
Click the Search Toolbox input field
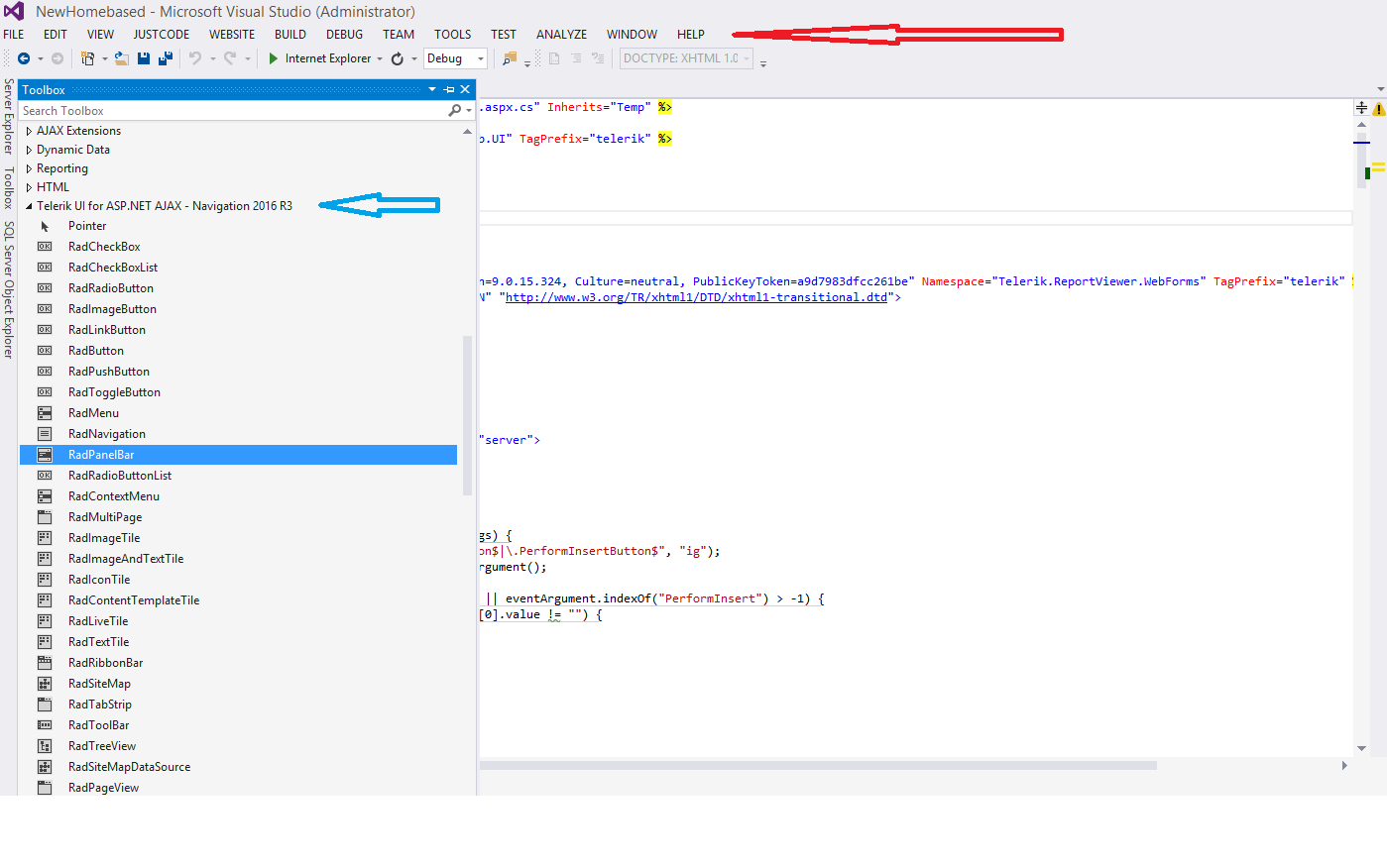coord(233,111)
